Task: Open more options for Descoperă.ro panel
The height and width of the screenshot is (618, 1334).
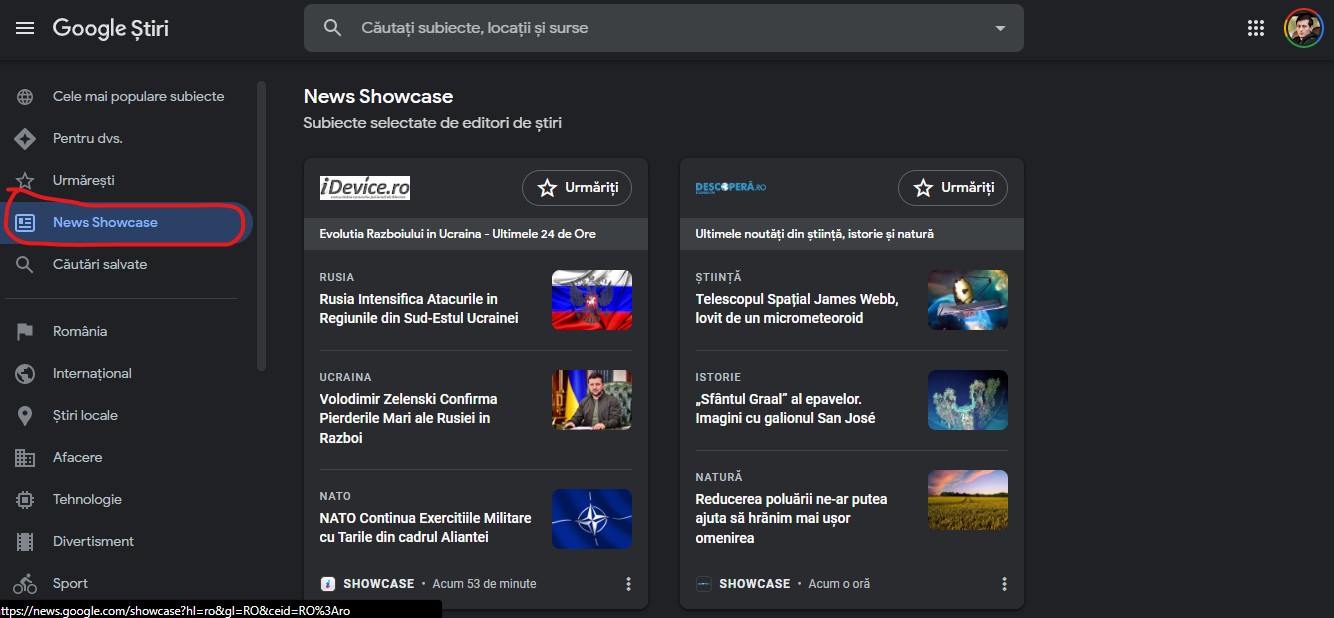Action: click(1004, 584)
